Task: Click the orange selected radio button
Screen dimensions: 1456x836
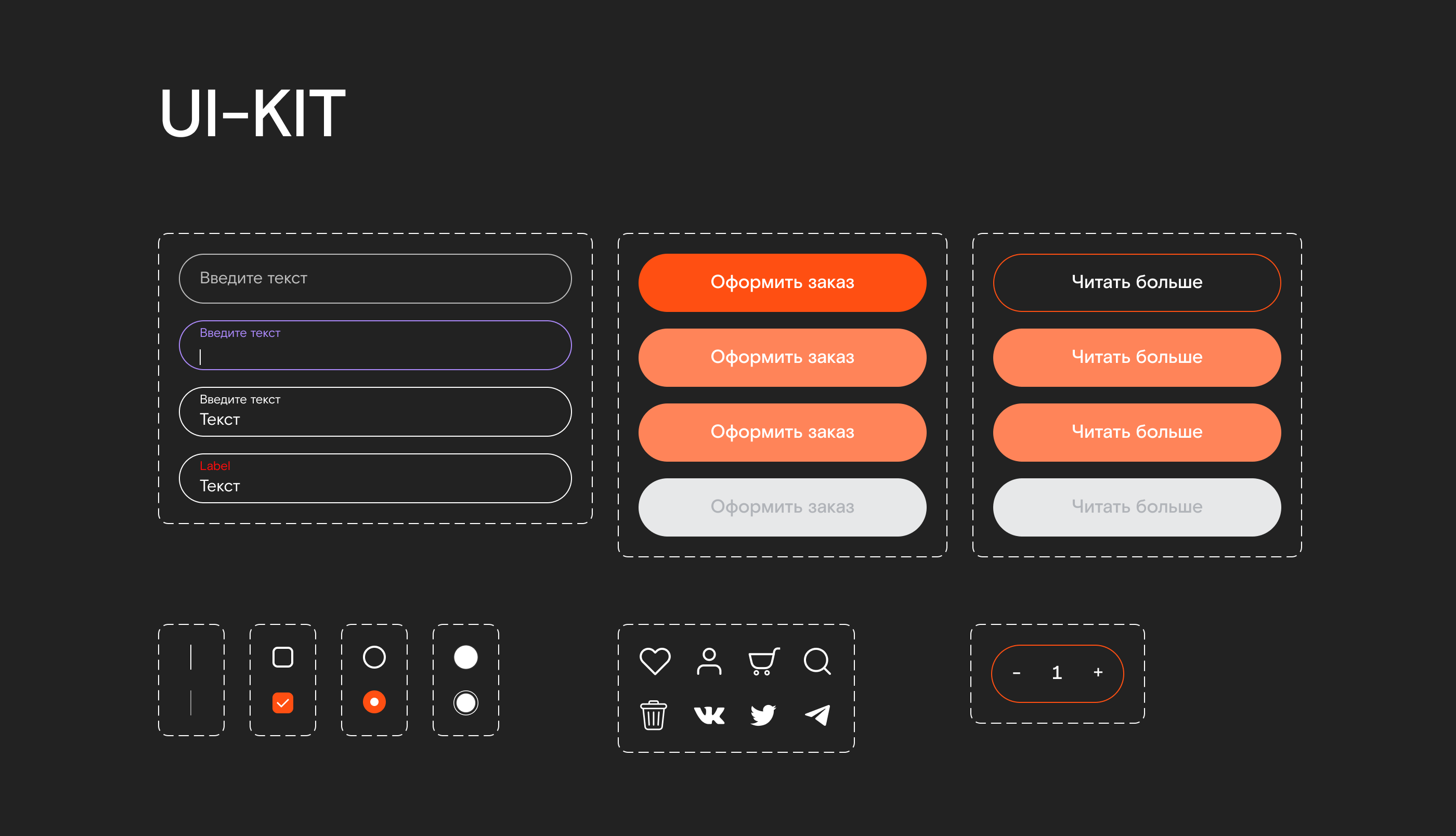Action: point(374,702)
